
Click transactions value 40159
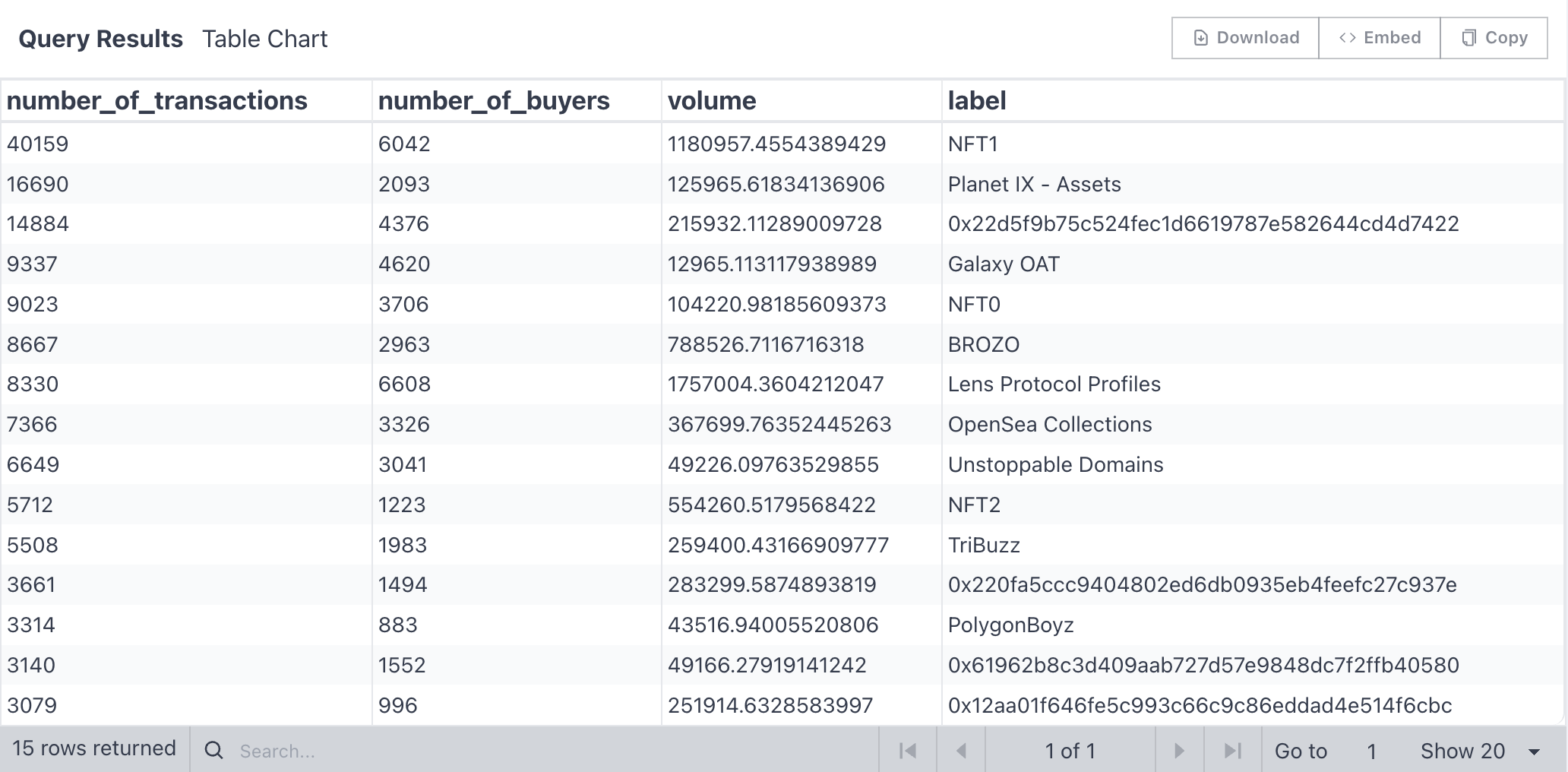tap(37, 144)
